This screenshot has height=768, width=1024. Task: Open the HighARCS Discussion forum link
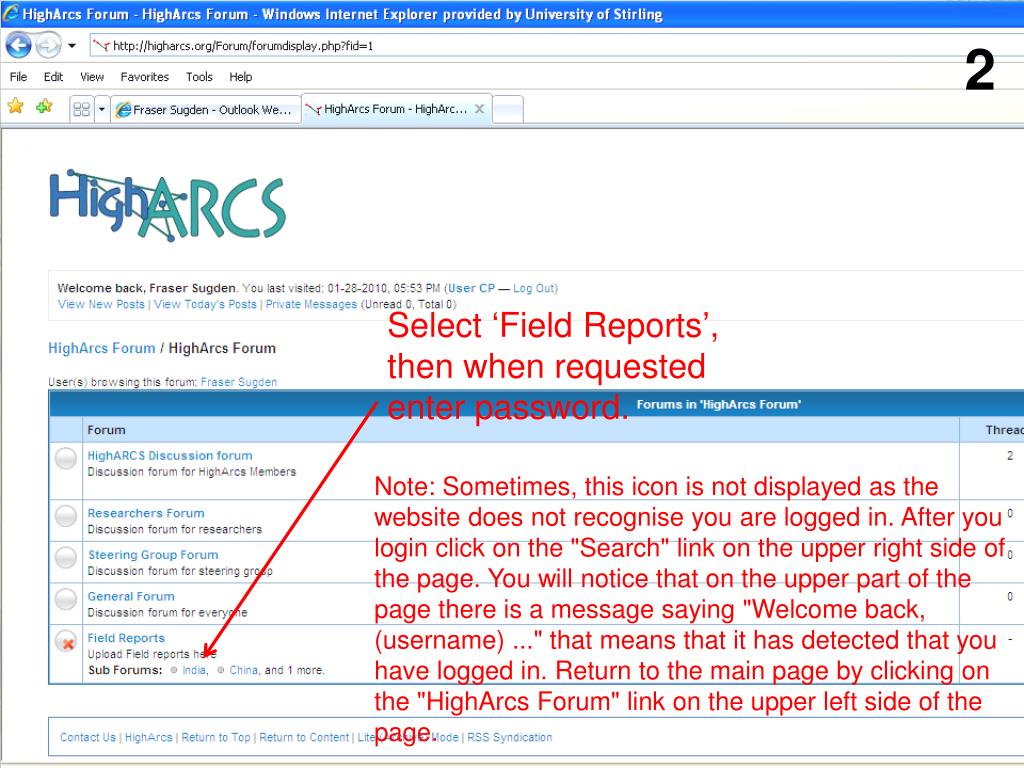tap(170, 456)
